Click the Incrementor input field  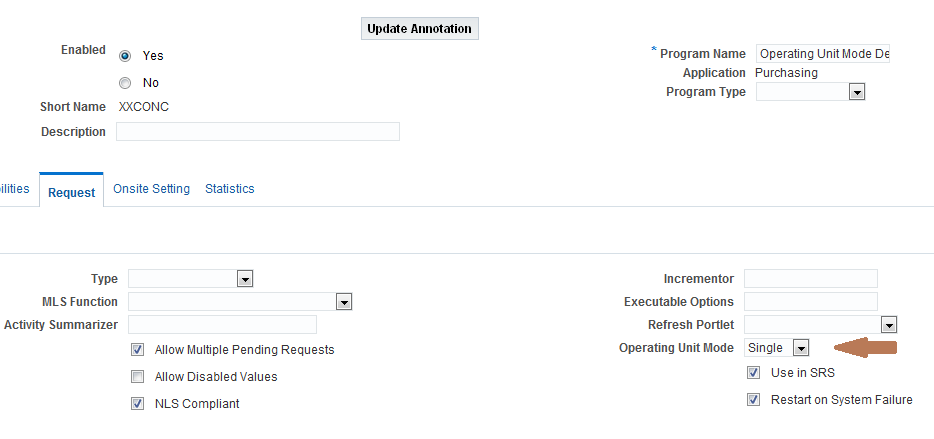click(811, 279)
